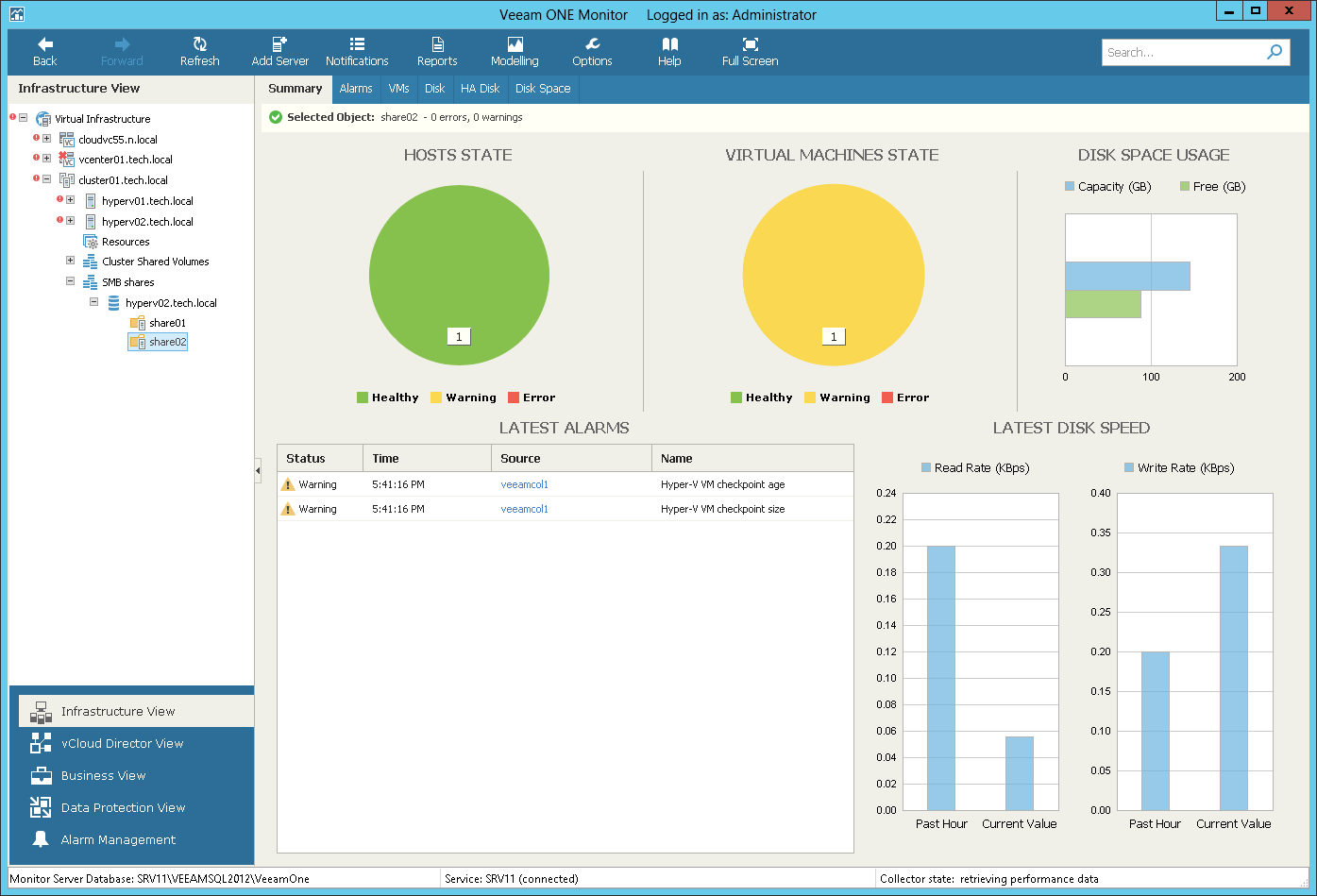Click the first alarm's warning triangle icon
The width and height of the screenshot is (1317, 896).
coord(288,484)
